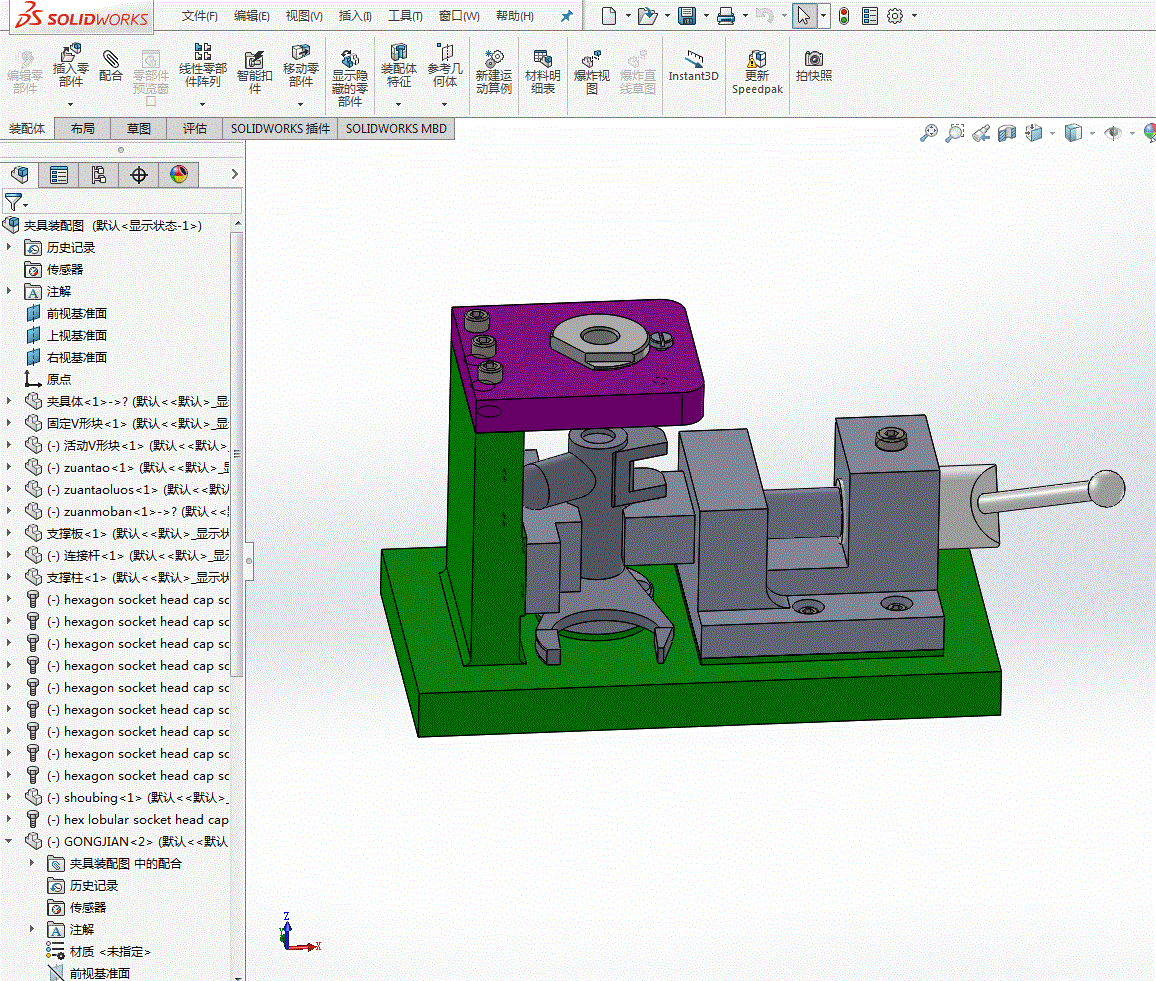Click the Take Snapshot (拍快照) icon
Viewport: 1156px width, 981px height.
click(x=814, y=63)
